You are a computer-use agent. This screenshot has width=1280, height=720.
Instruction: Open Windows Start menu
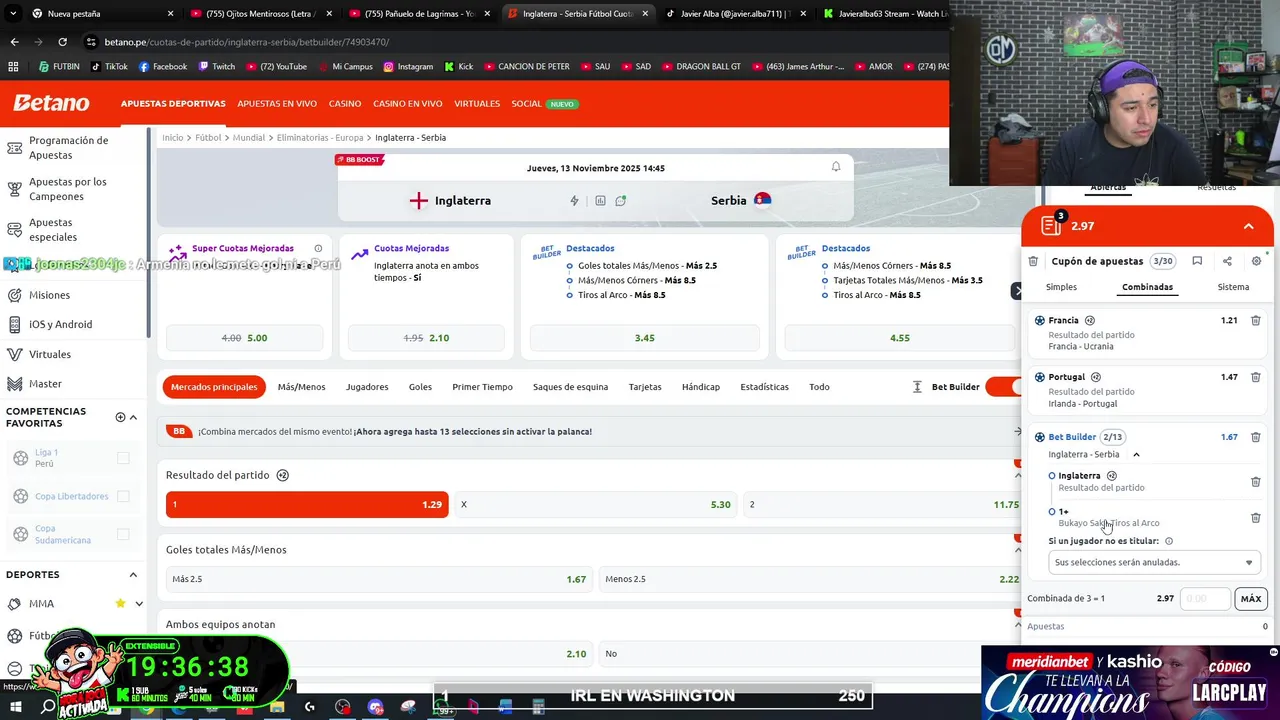pos(15,707)
